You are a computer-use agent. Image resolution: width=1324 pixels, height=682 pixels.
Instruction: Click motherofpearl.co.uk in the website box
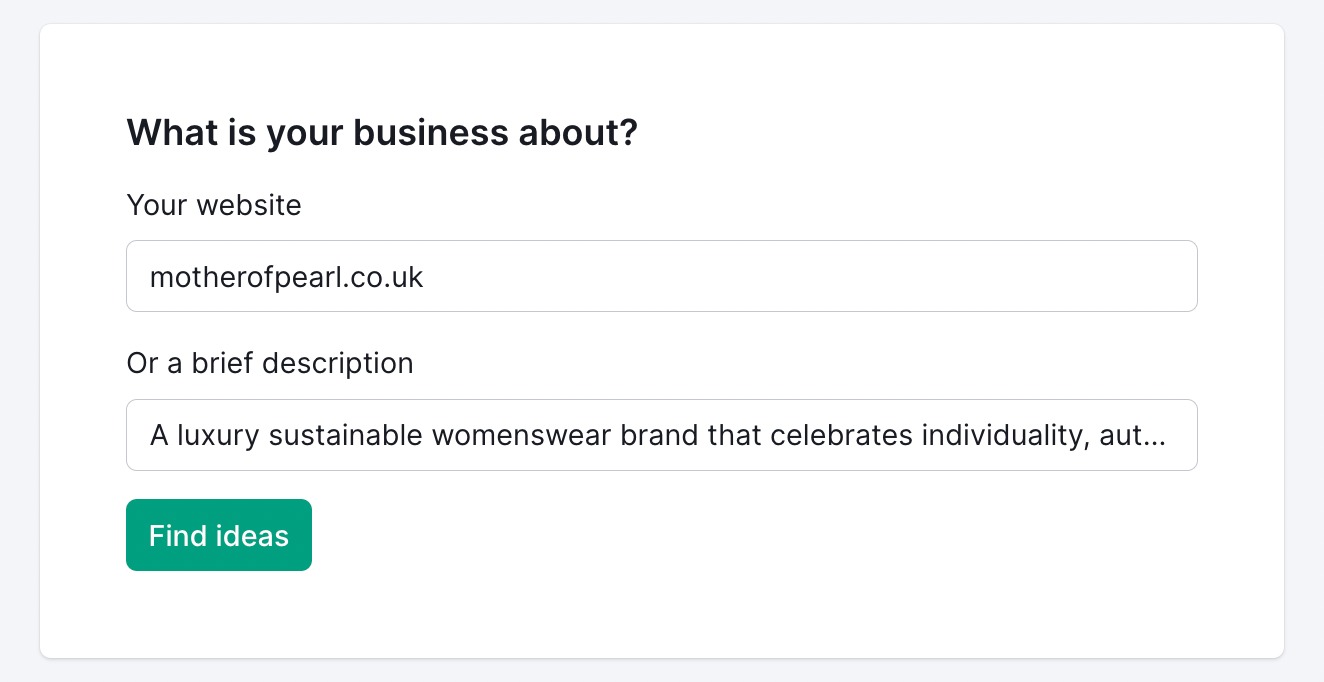(x=286, y=277)
